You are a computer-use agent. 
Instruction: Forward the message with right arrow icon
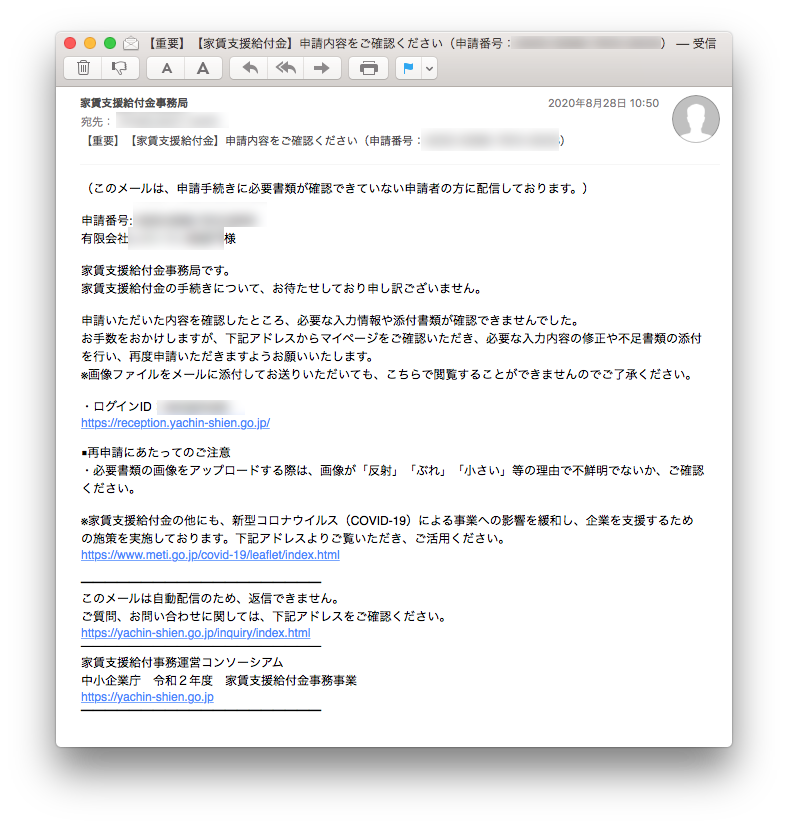click(x=321, y=68)
